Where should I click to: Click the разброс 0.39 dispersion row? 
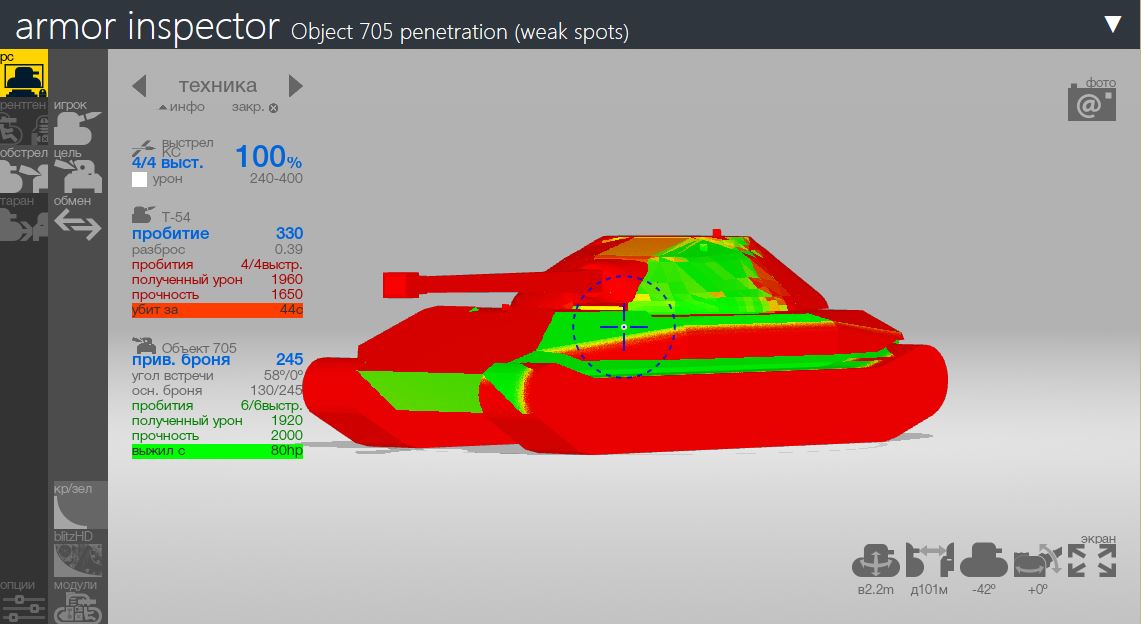(217, 249)
